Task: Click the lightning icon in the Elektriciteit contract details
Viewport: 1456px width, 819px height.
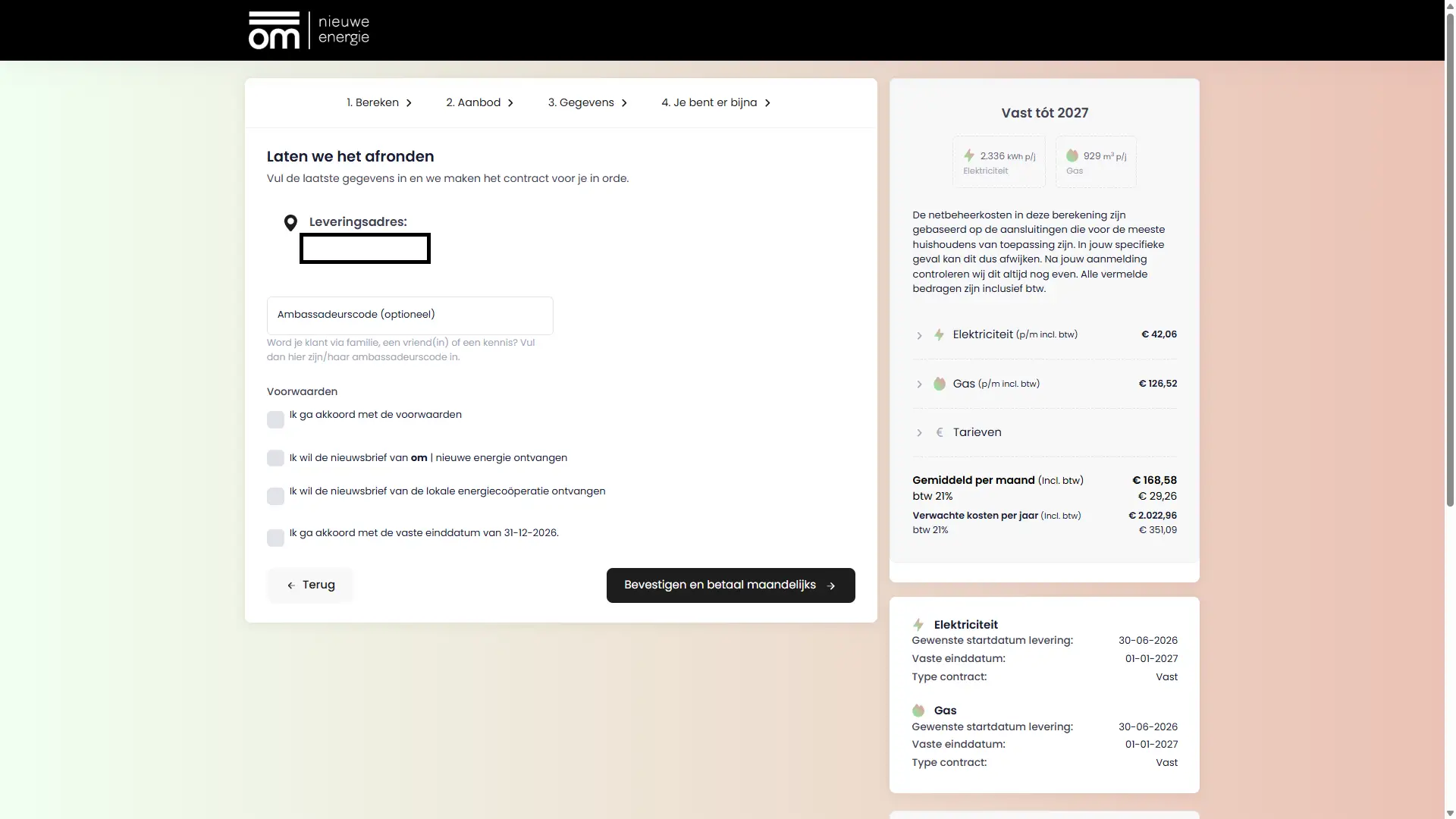Action: 918,624
